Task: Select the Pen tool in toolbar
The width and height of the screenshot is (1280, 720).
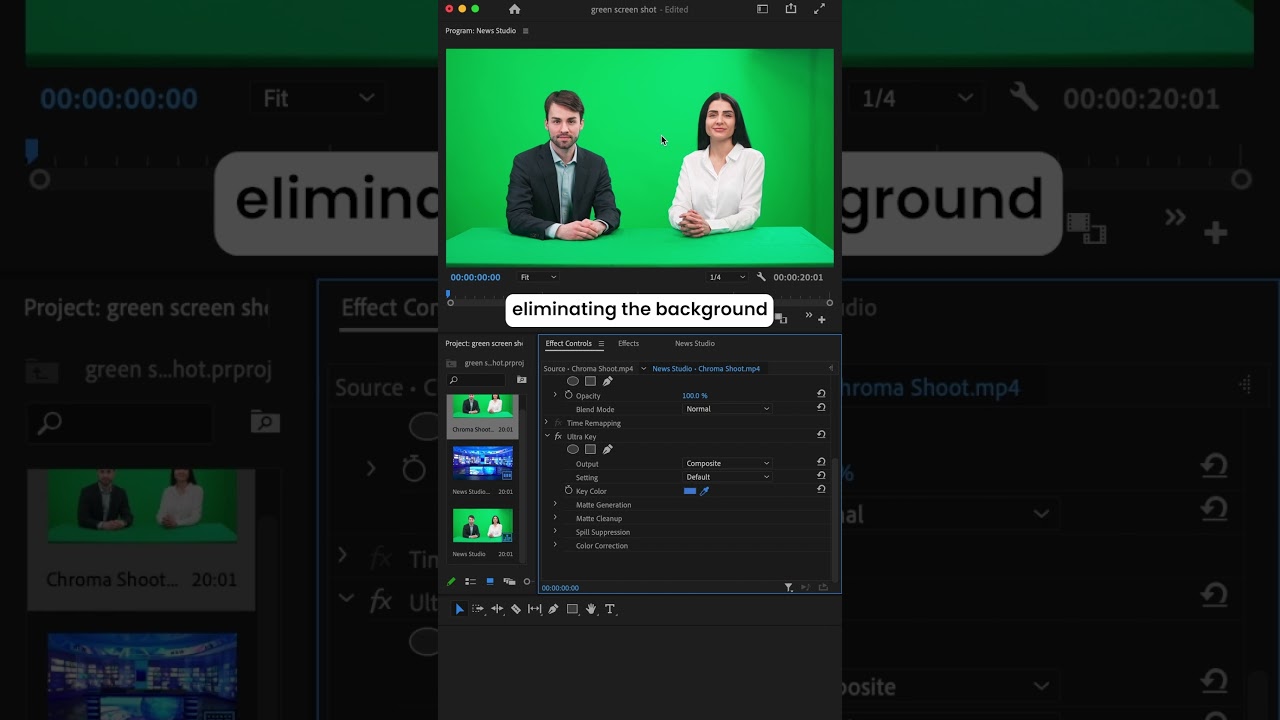Action: pos(553,609)
